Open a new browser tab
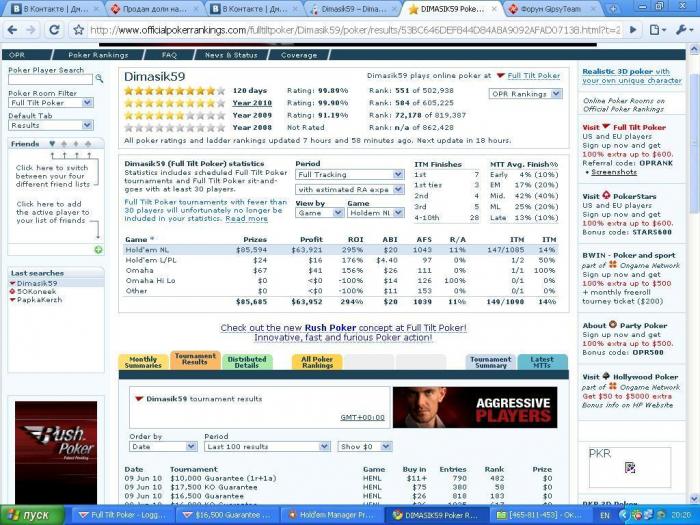 [x=613, y=8]
